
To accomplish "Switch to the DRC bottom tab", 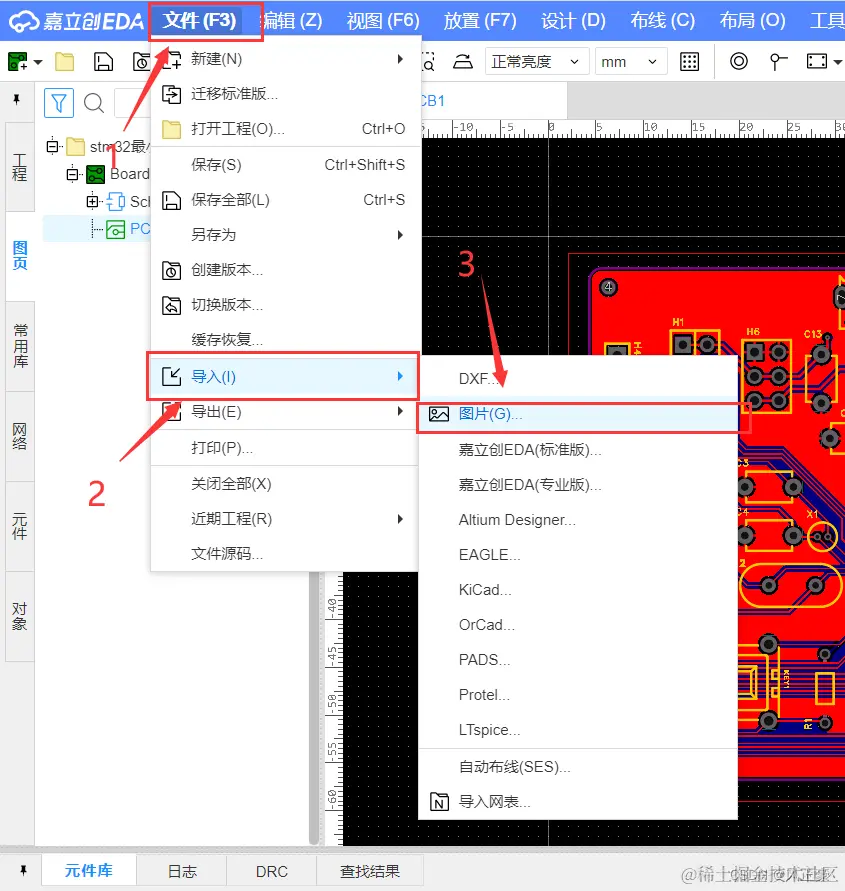I will coord(272,871).
